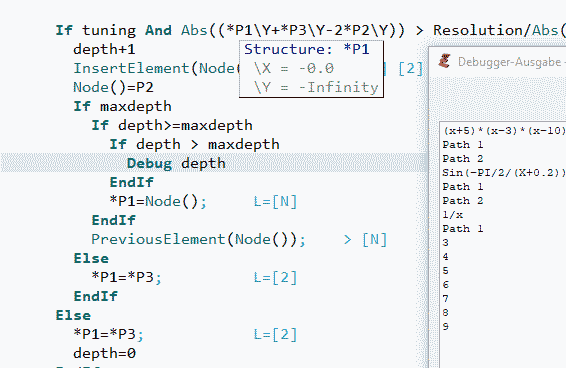Click the '*P1=Node();' statement
This screenshot has width=566, height=368.
(158, 201)
